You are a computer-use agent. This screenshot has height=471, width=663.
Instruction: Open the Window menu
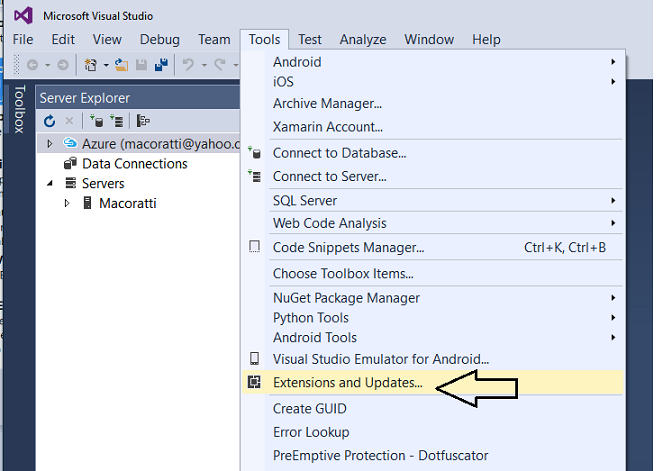(429, 39)
